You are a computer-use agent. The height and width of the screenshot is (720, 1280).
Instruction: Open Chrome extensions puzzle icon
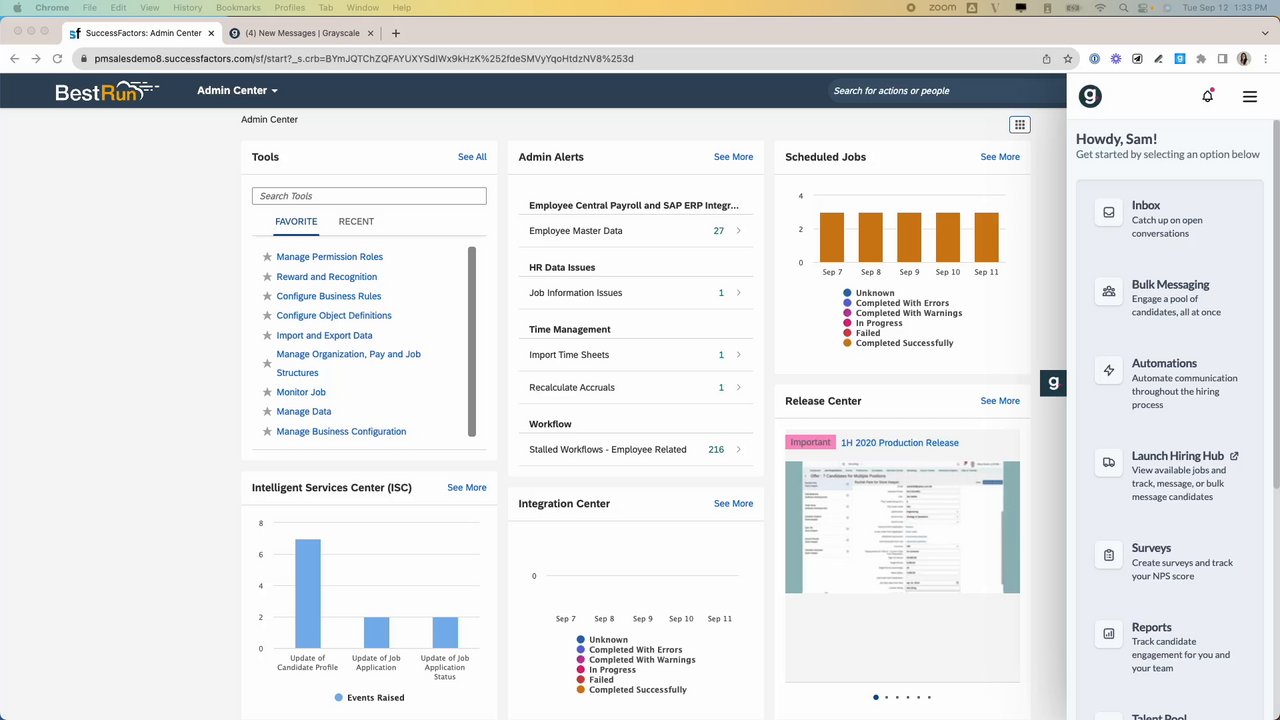tap(1201, 59)
